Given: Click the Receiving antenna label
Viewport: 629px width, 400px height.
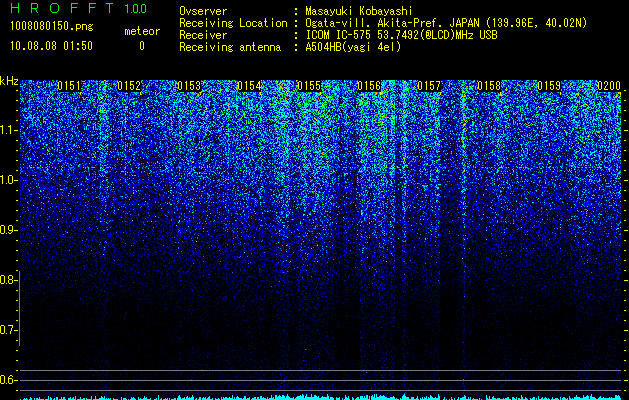Looking at the screenshot, I should click(x=230, y=47).
